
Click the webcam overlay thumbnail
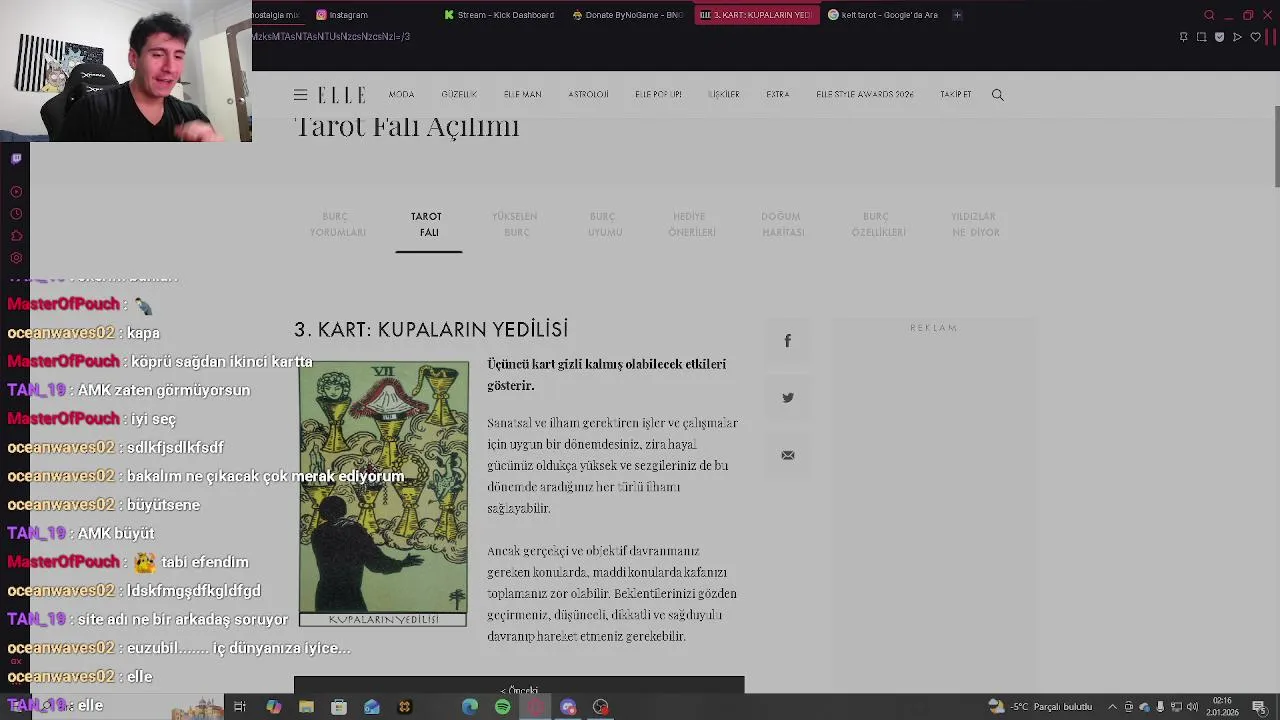(x=126, y=71)
